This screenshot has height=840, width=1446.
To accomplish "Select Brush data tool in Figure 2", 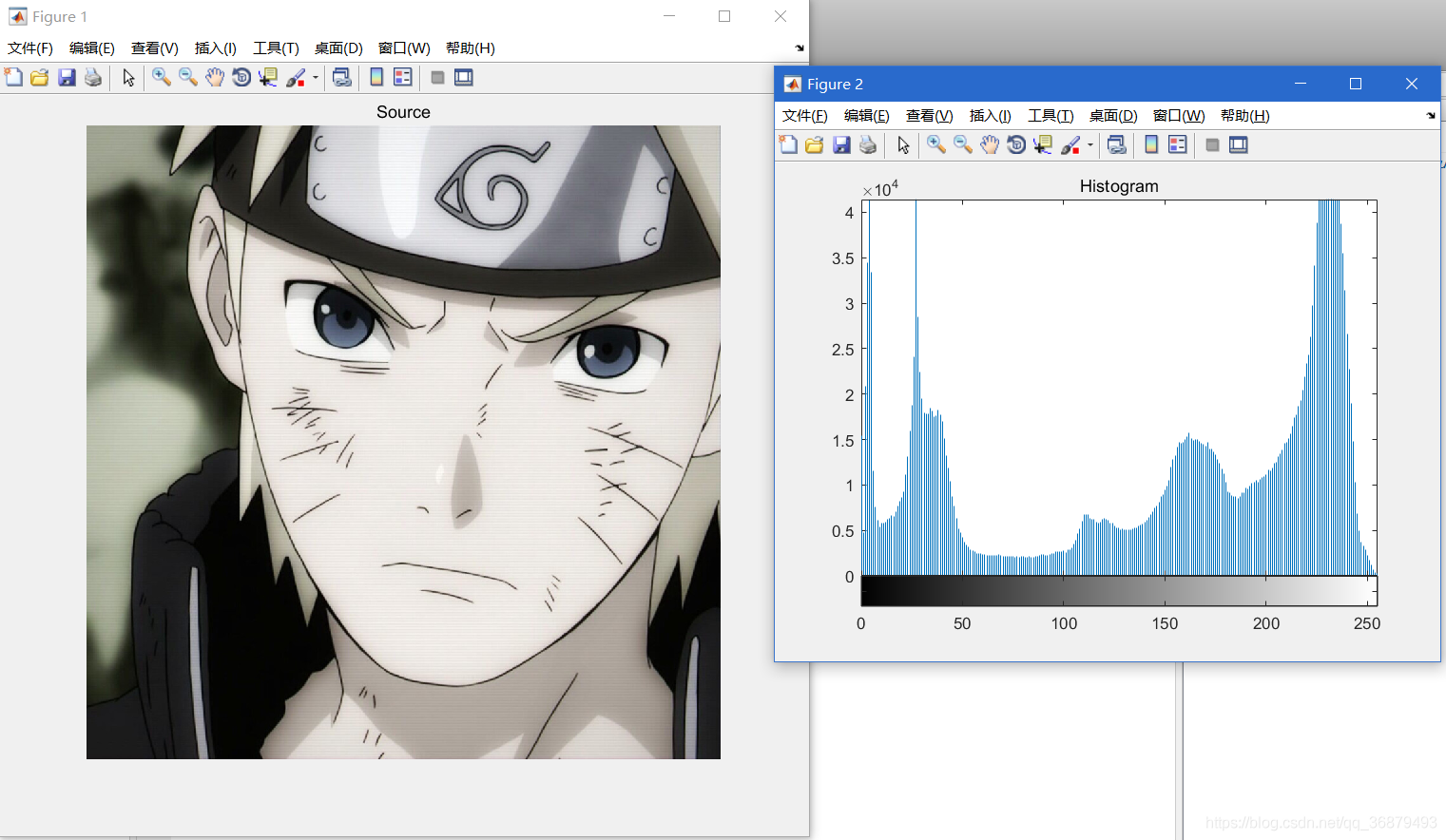I will 1070,144.
